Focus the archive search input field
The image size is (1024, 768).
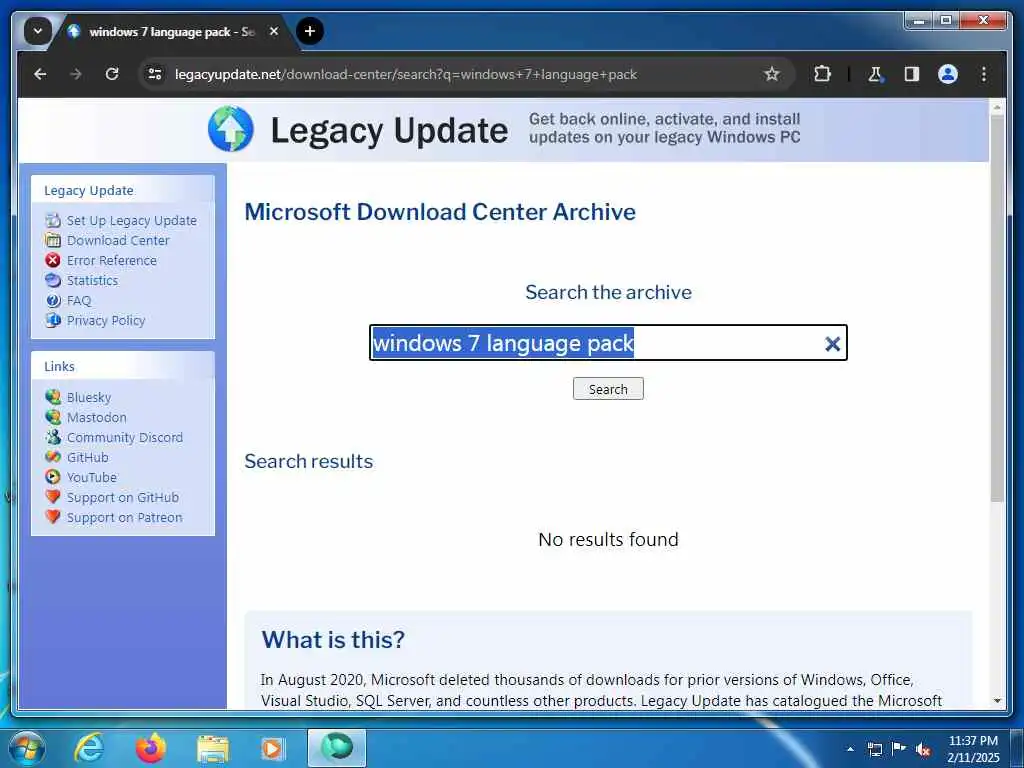tap(608, 343)
